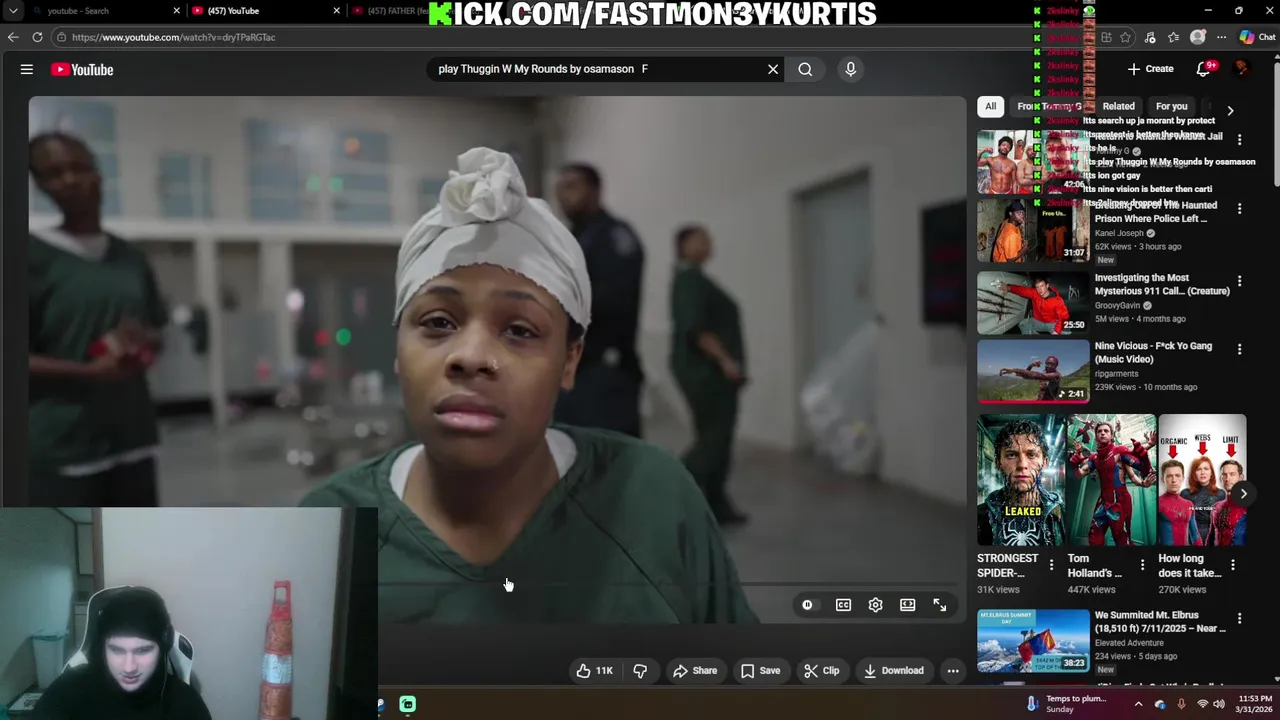Image resolution: width=1280 pixels, height=720 pixels.
Task: Go to YouTube home via logo
Action: click(x=82, y=69)
